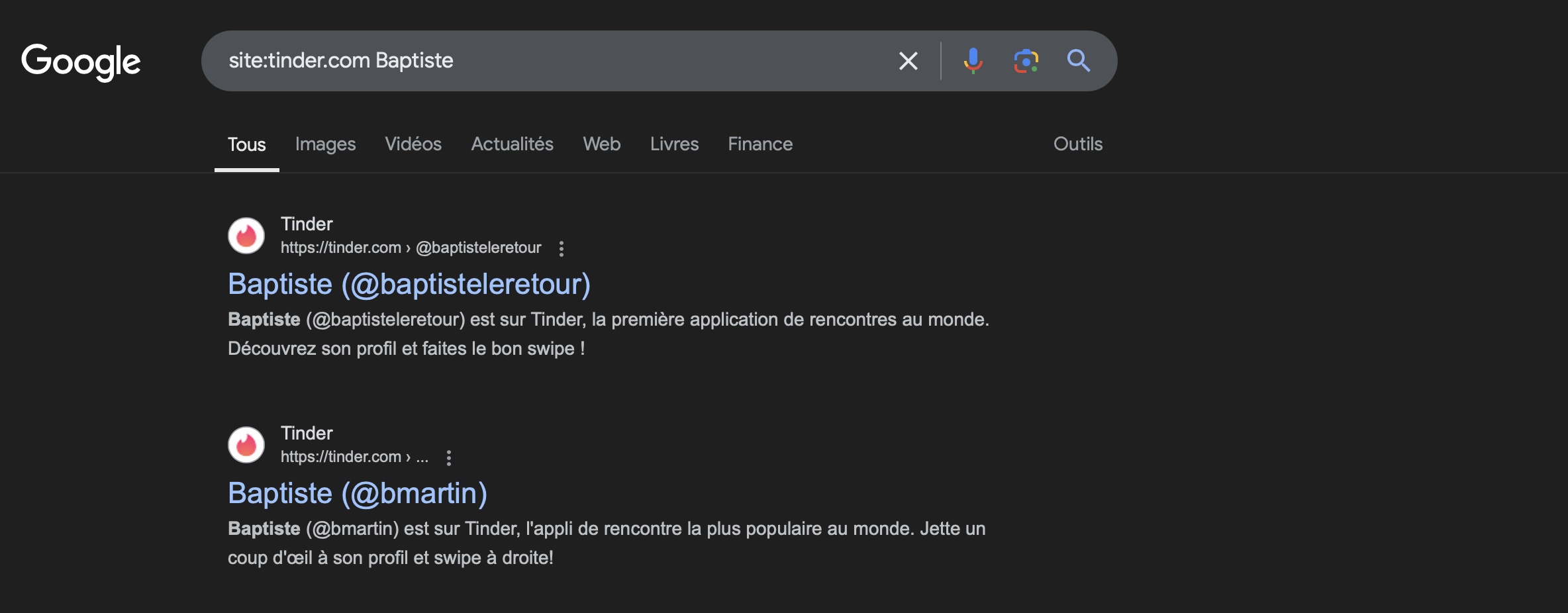
Task: Open the Actualités tab
Action: (x=512, y=144)
